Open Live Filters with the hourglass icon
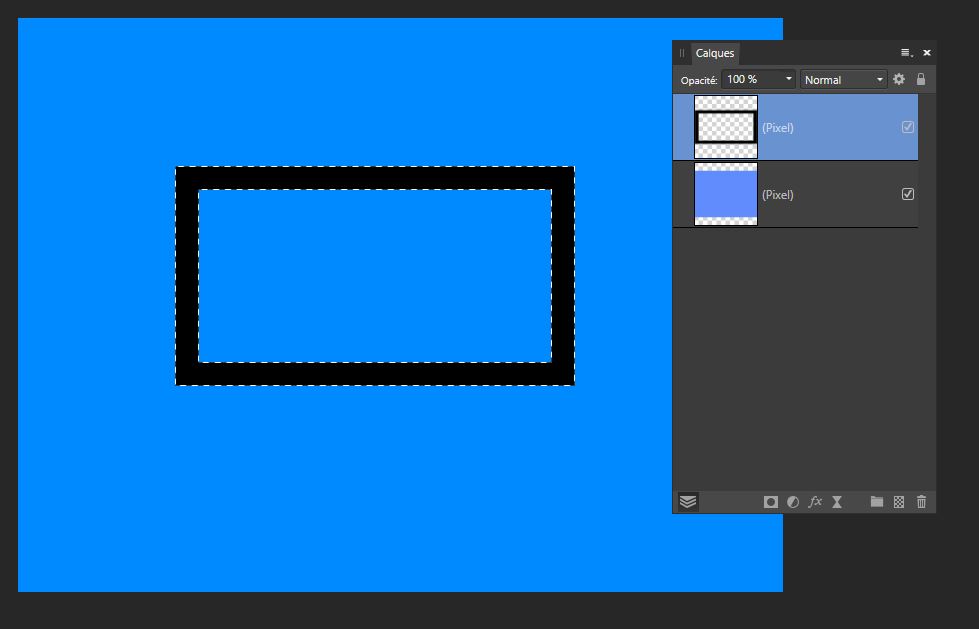Image resolution: width=979 pixels, height=629 pixels. (837, 502)
